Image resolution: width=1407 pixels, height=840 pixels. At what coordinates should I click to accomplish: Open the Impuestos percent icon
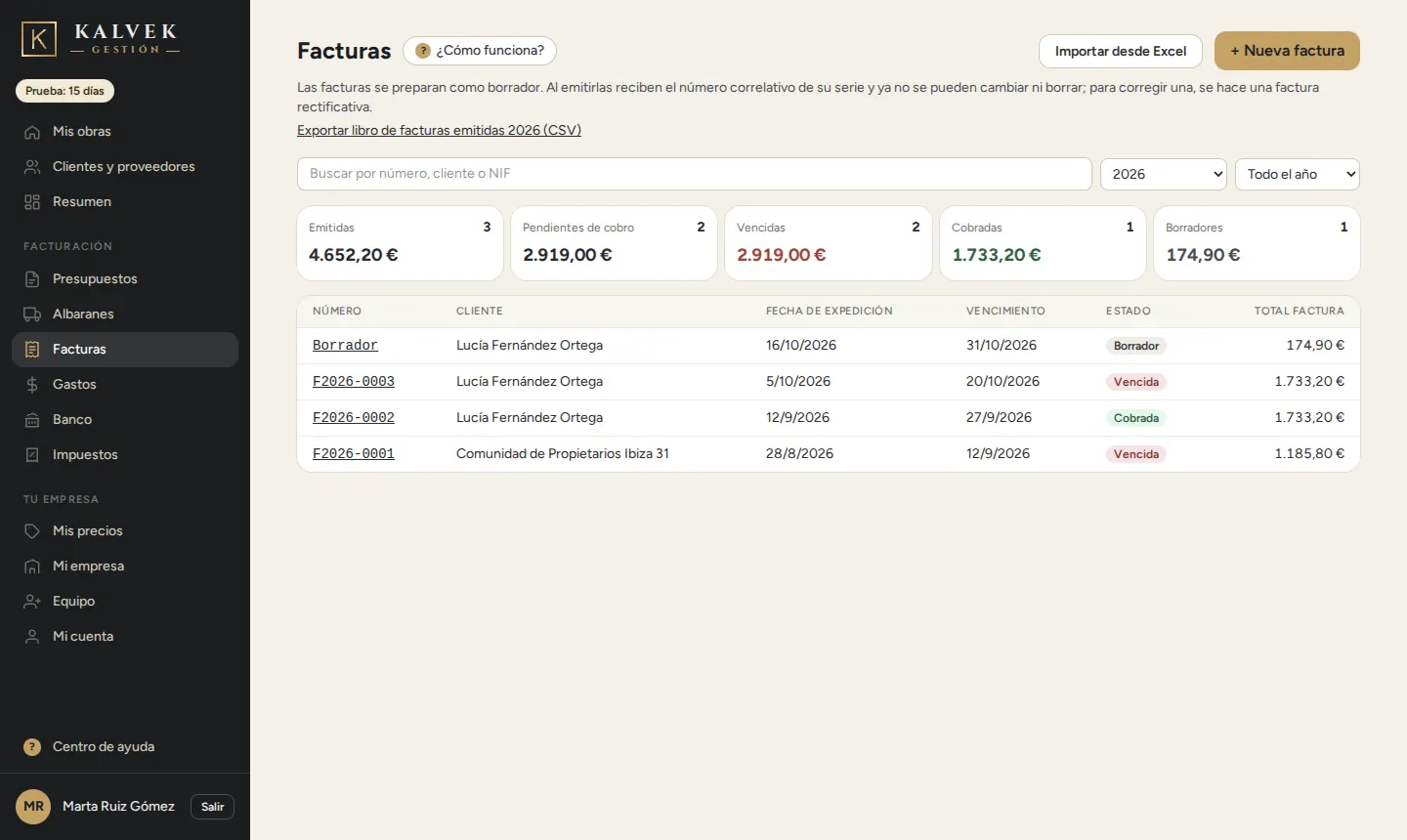coord(32,455)
